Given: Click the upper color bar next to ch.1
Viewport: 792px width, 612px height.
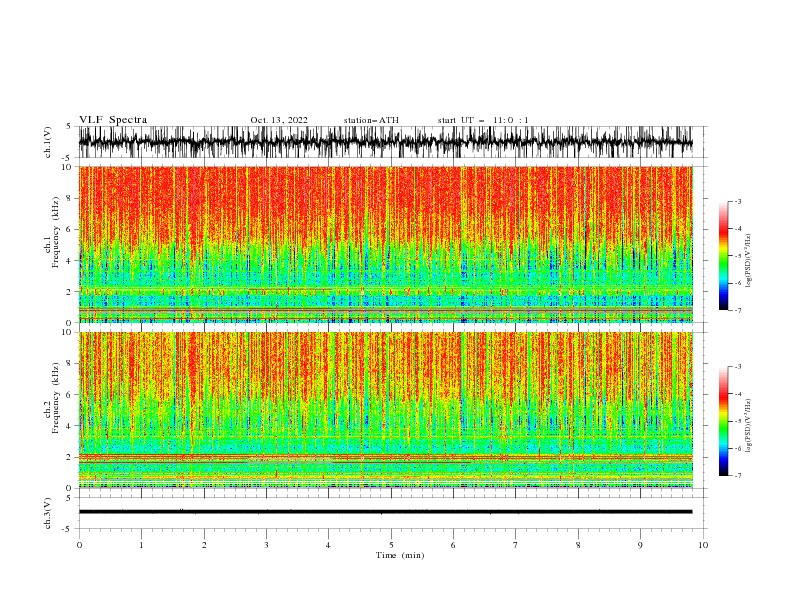Looking at the screenshot, I should coord(723,256).
